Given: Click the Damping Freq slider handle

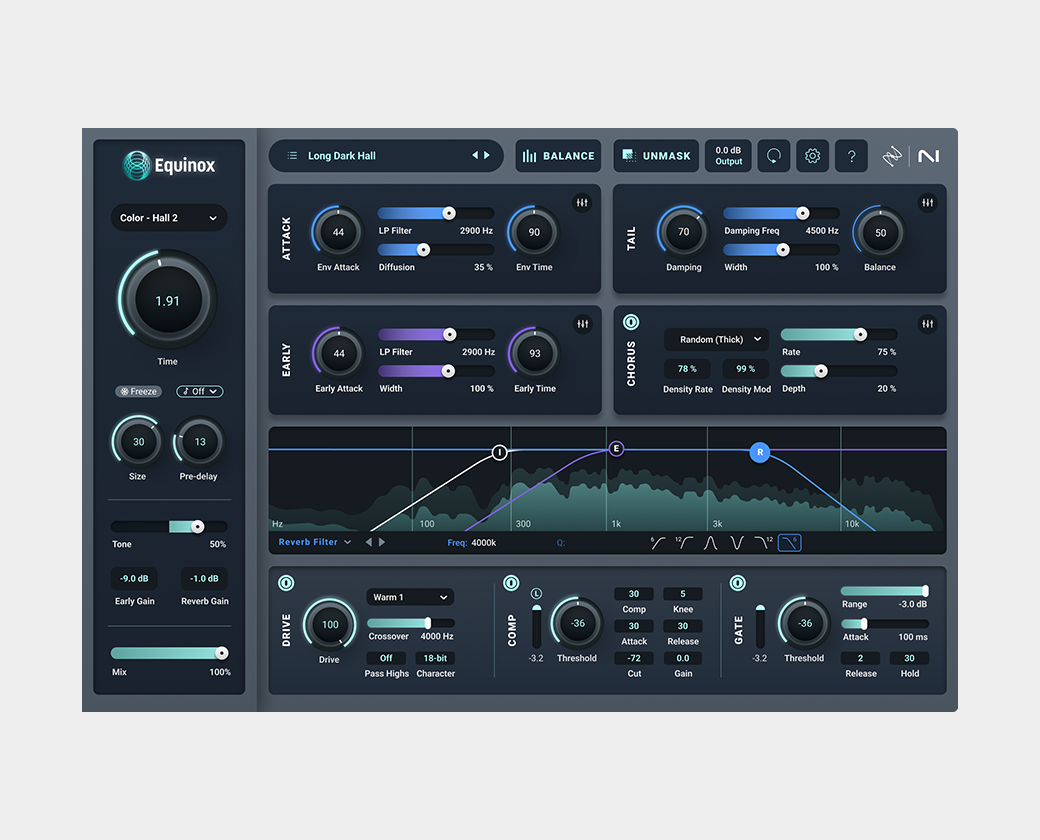Looking at the screenshot, I should [x=803, y=213].
